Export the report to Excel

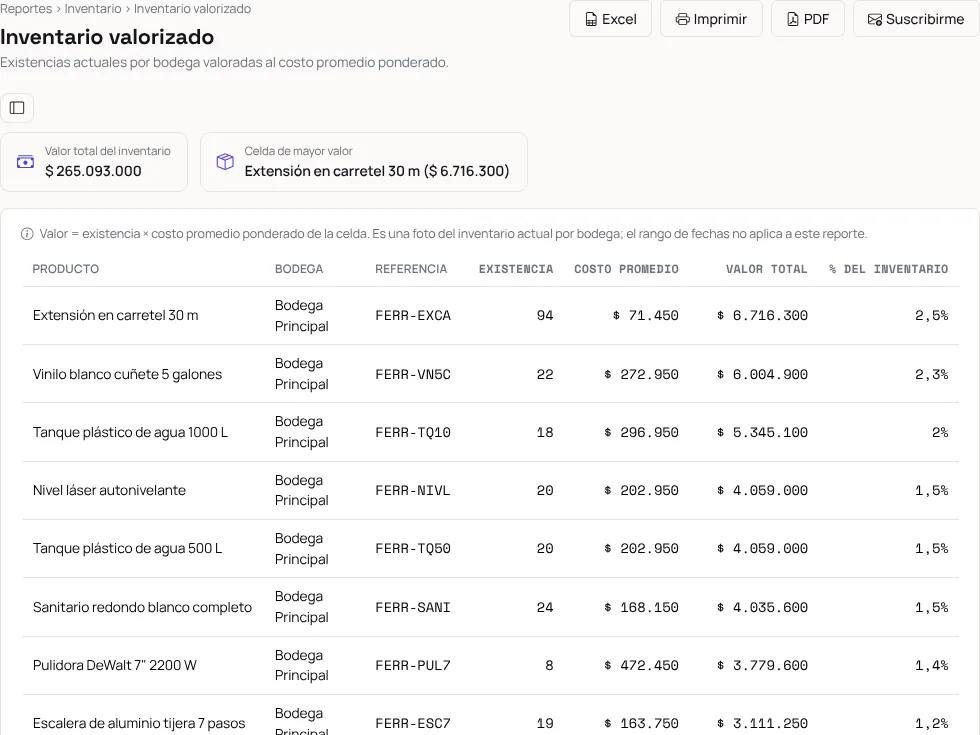[610, 19]
